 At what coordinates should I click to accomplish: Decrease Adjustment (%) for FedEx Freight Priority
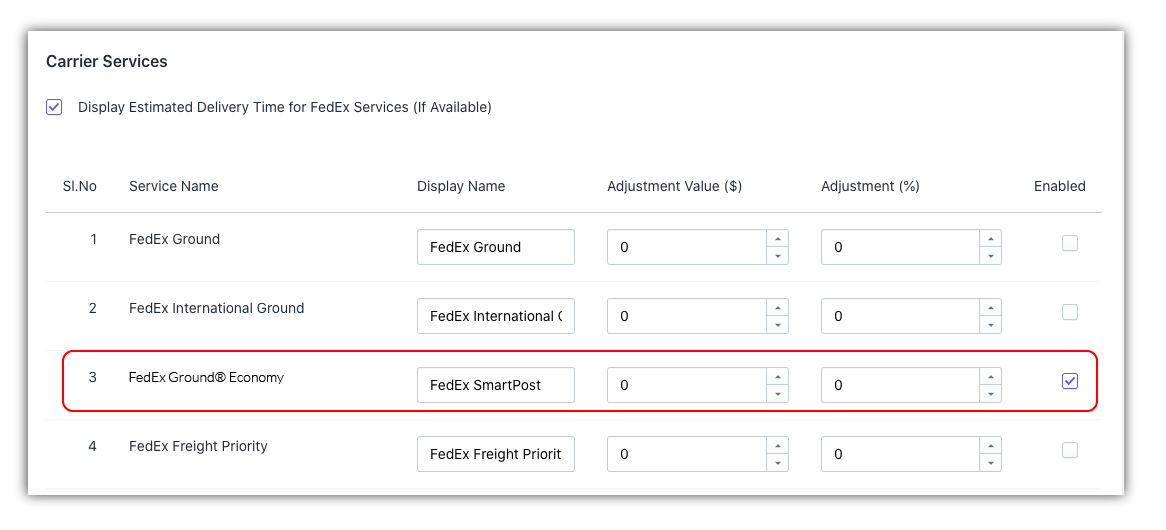click(991, 463)
